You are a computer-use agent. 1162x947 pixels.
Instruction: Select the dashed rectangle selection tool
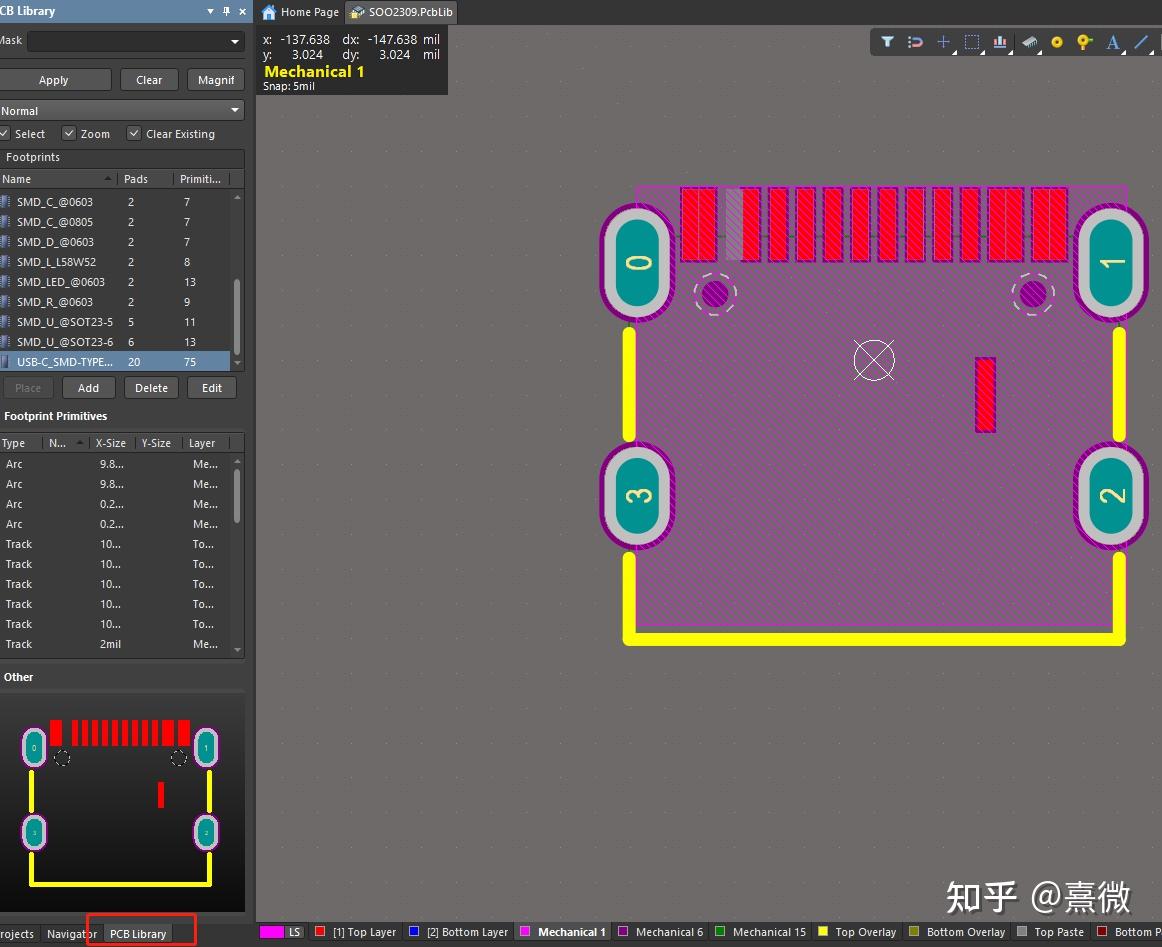point(971,42)
